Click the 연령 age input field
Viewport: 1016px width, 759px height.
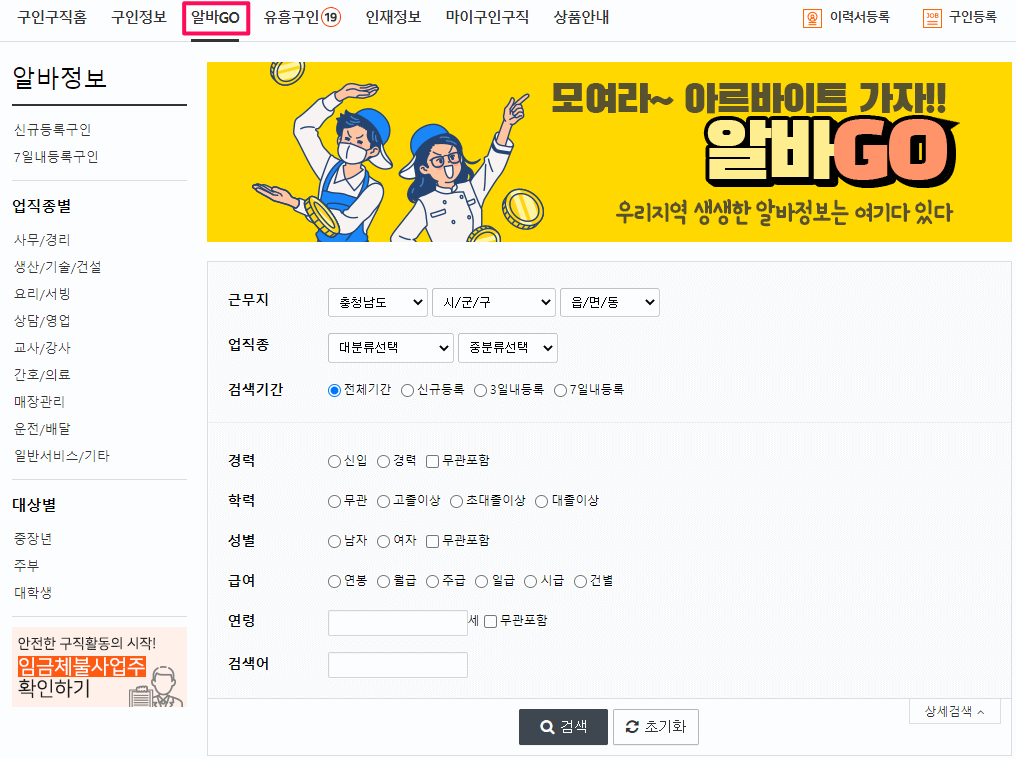point(398,623)
